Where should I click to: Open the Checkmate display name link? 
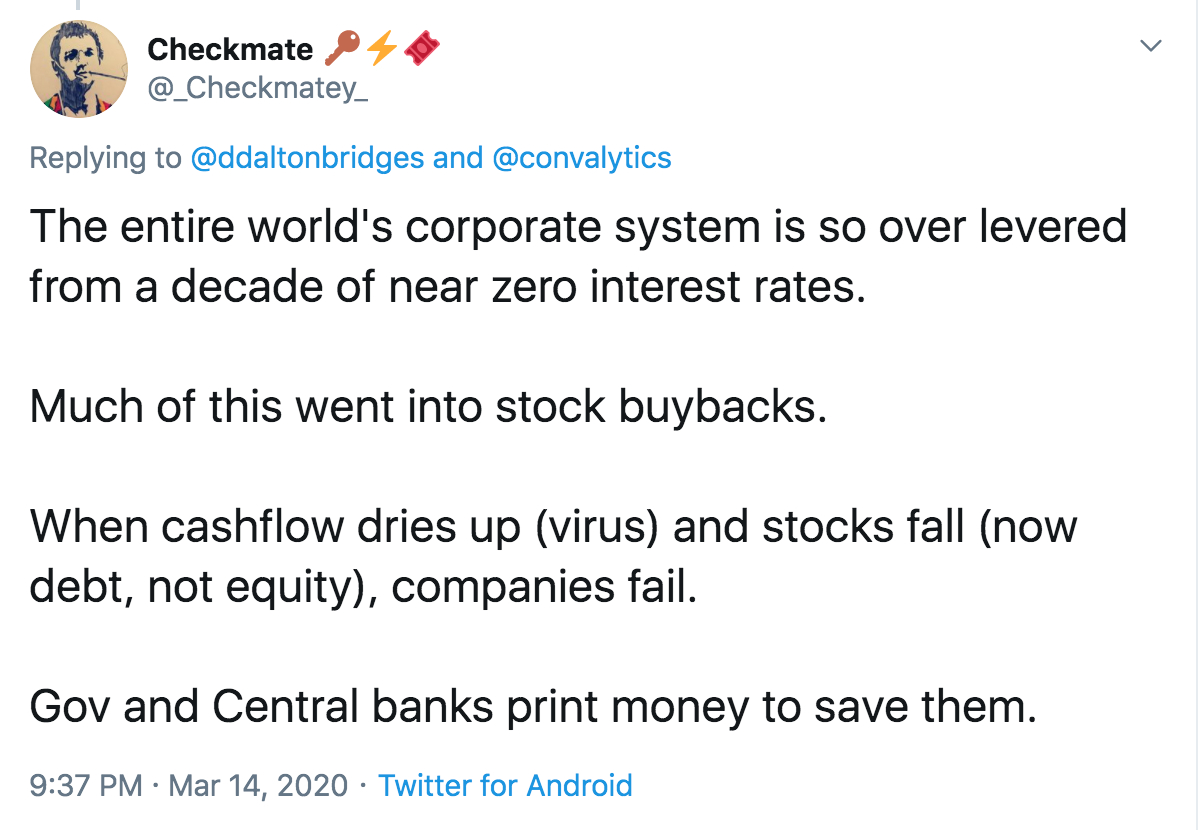(230, 49)
